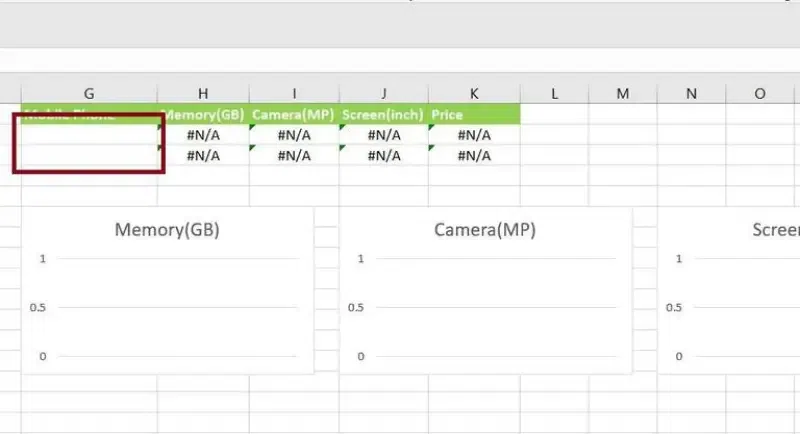
Task: Select the Screen(inch) table header cell
Action: tap(384, 114)
